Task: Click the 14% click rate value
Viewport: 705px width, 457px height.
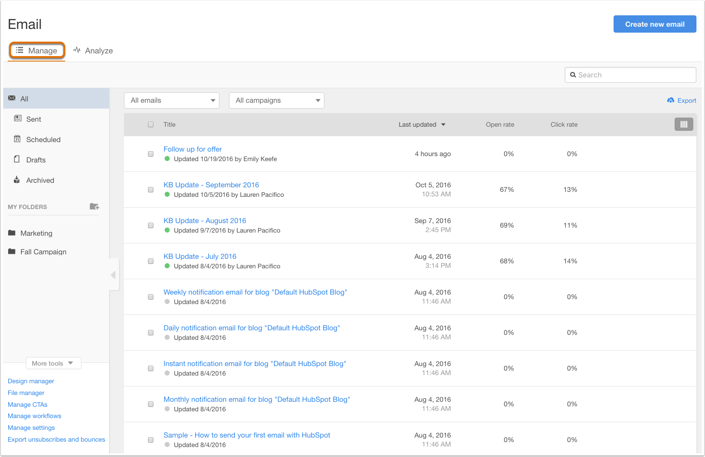Action: coord(570,261)
